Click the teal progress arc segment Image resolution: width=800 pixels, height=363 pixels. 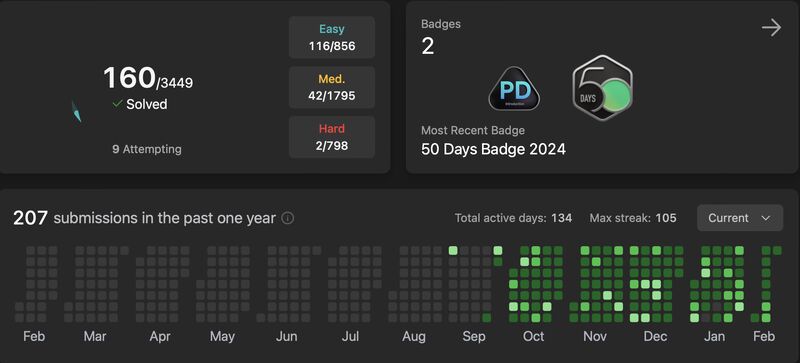point(76,111)
